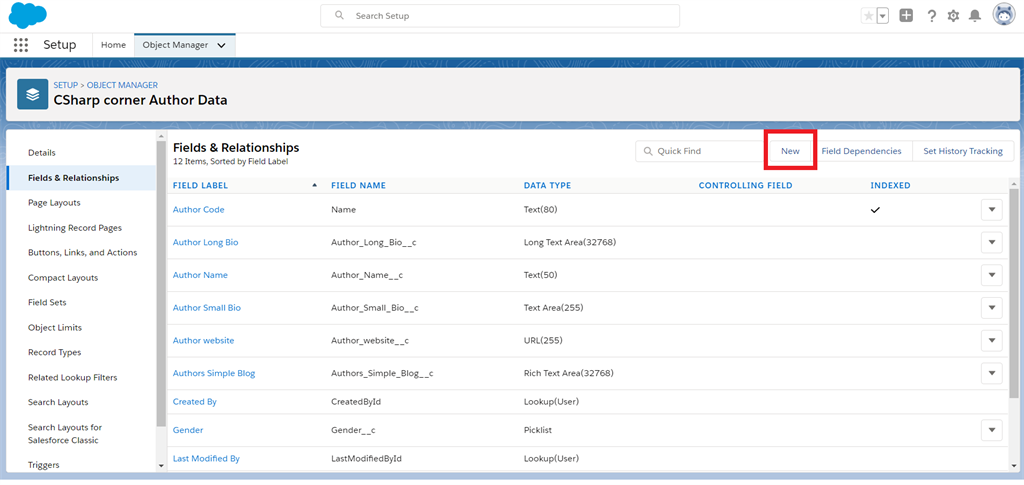Open row actions dropdown for Gender
The height and width of the screenshot is (485, 1024).
click(x=991, y=430)
